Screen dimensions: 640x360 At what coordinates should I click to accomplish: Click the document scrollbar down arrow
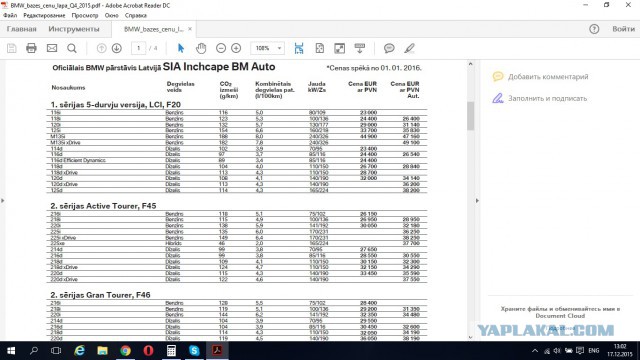pyautogui.click(x=470, y=337)
